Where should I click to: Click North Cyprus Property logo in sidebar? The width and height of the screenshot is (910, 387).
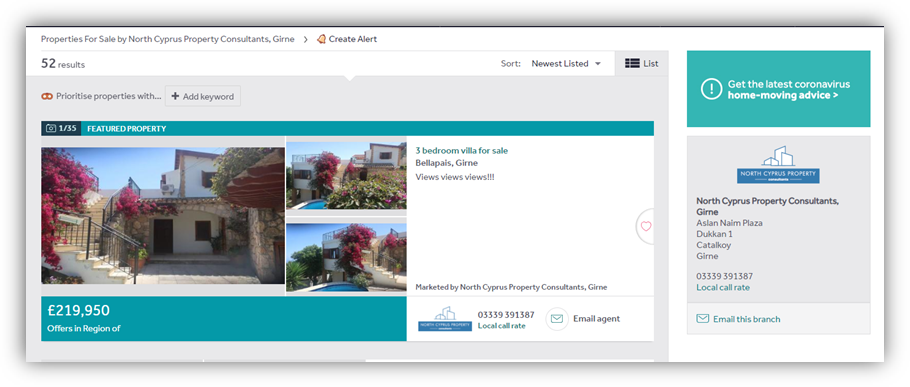(x=778, y=165)
